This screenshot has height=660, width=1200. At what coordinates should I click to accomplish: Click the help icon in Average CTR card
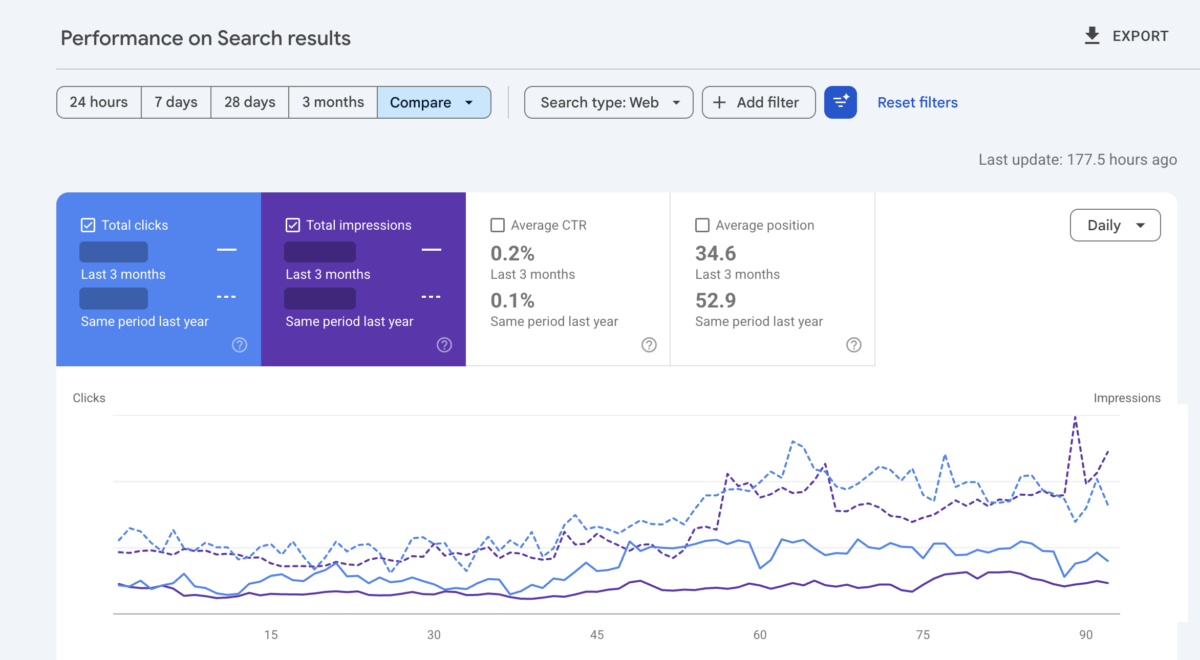pyautogui.click(x=649, y=345)
